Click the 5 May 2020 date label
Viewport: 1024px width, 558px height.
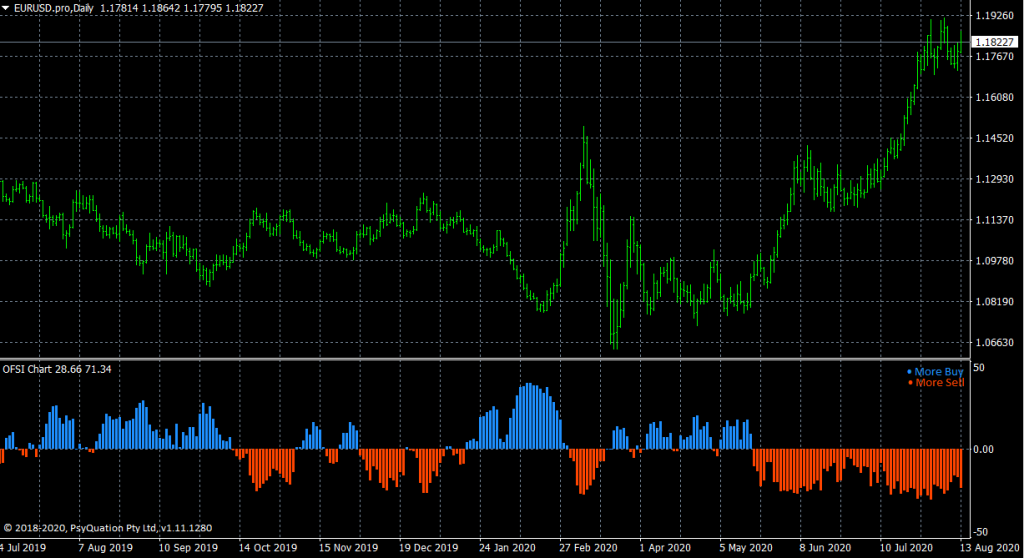click(x=746, y=548)
